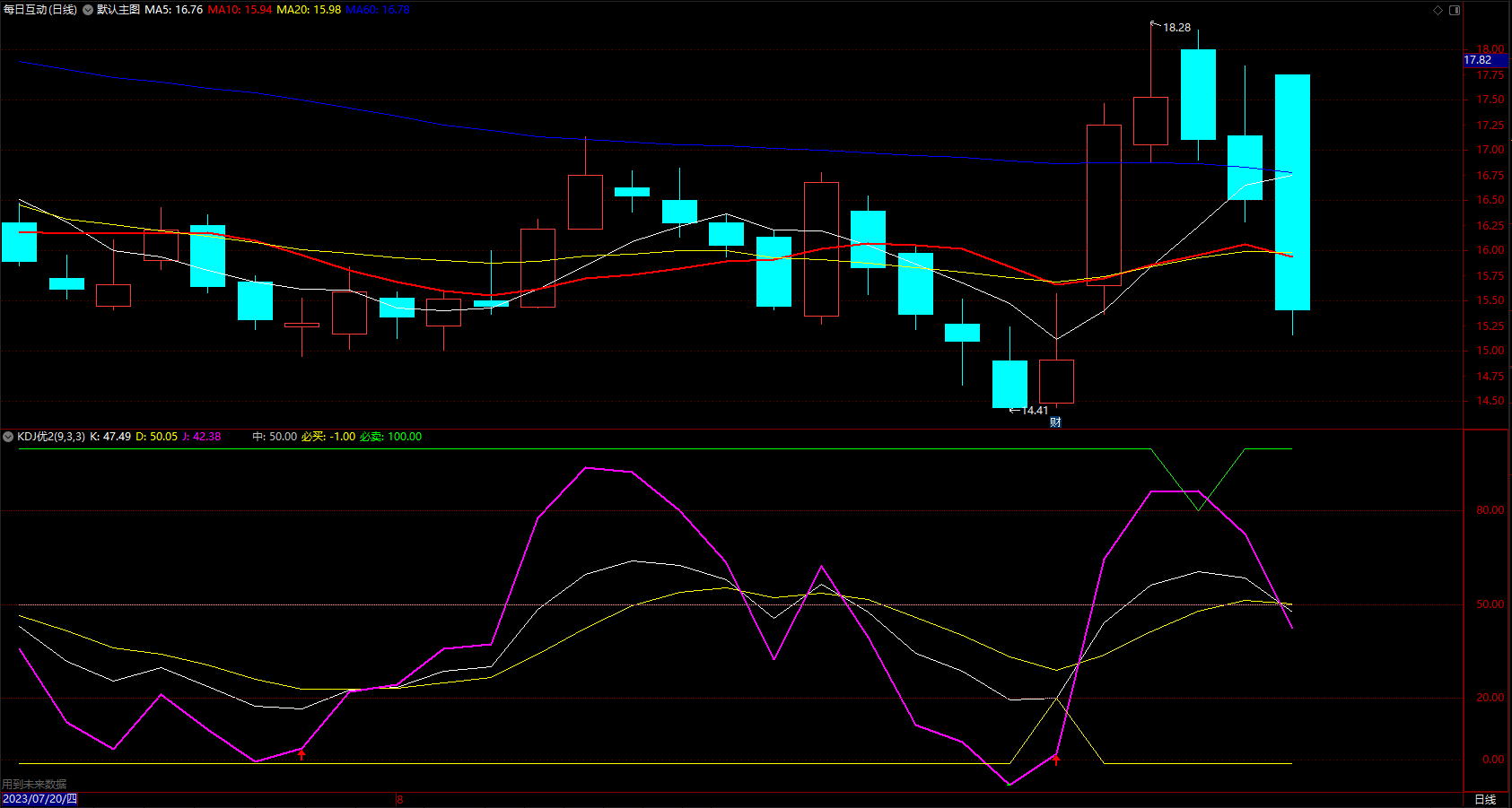Expand the 默认主图 main chart dropdown arrow
The image size is (1512, 808).
point(88,10)
